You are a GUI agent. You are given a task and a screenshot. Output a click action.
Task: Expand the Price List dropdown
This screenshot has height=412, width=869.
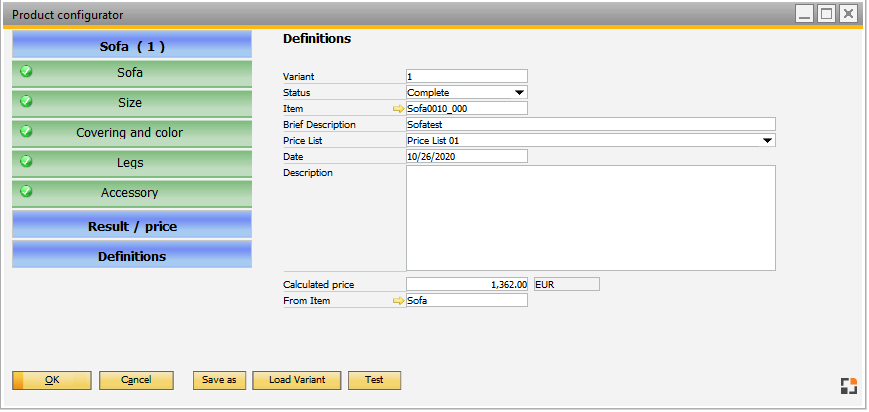pos(767,141)
